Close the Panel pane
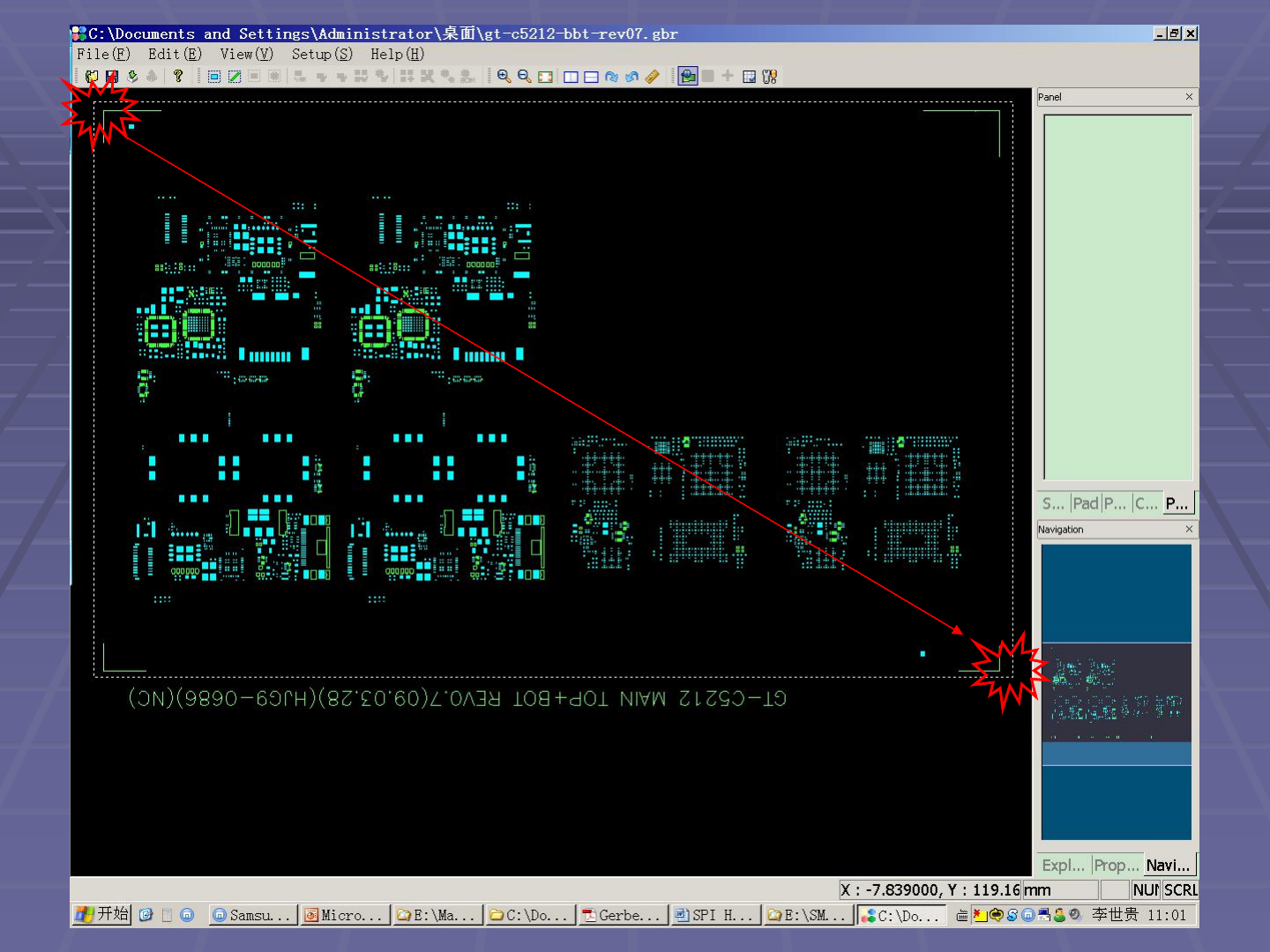This screenshot has width=1270, height=952. tap(1189, 97)
